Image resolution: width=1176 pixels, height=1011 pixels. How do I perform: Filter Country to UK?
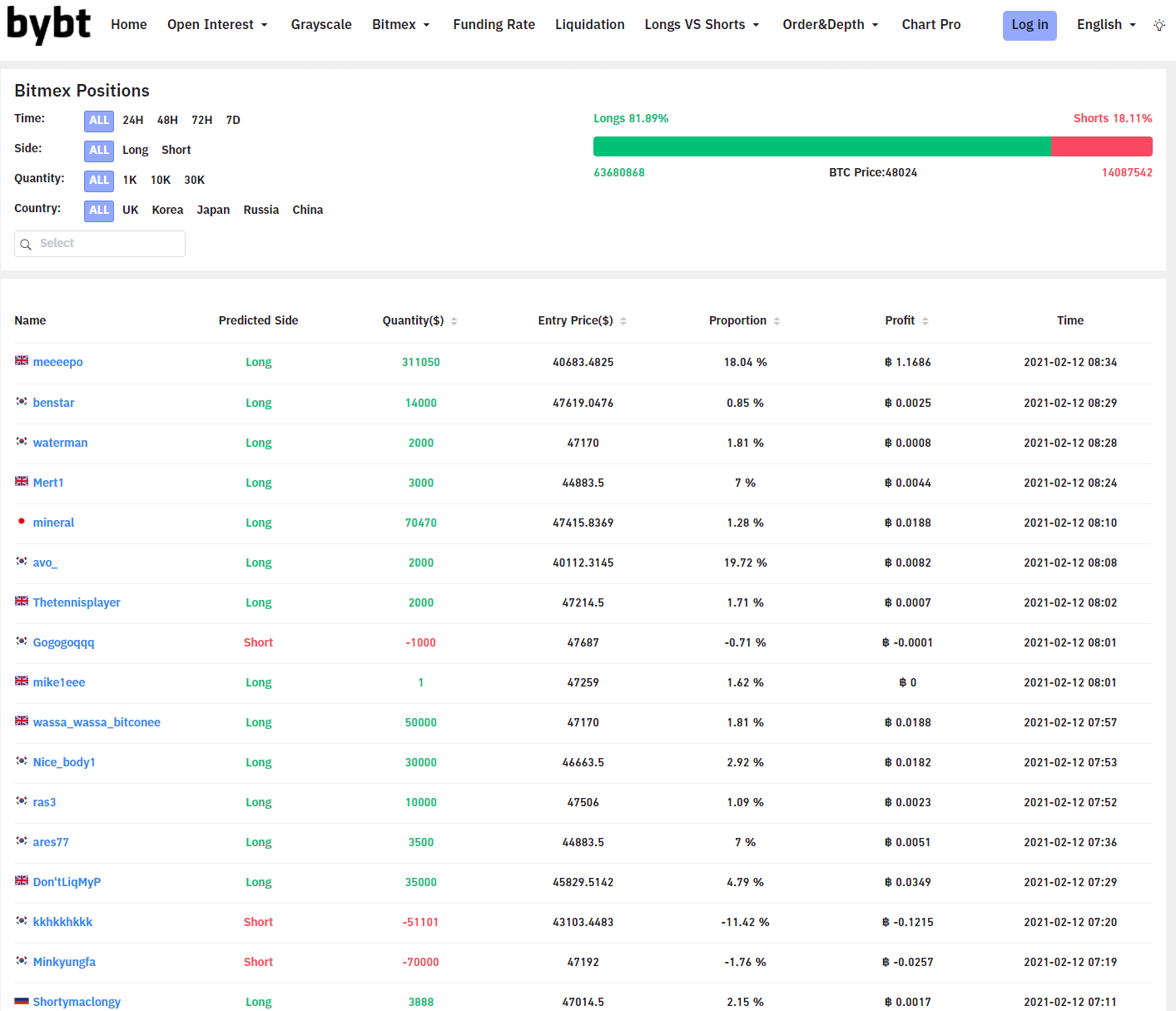click(131, 211)
